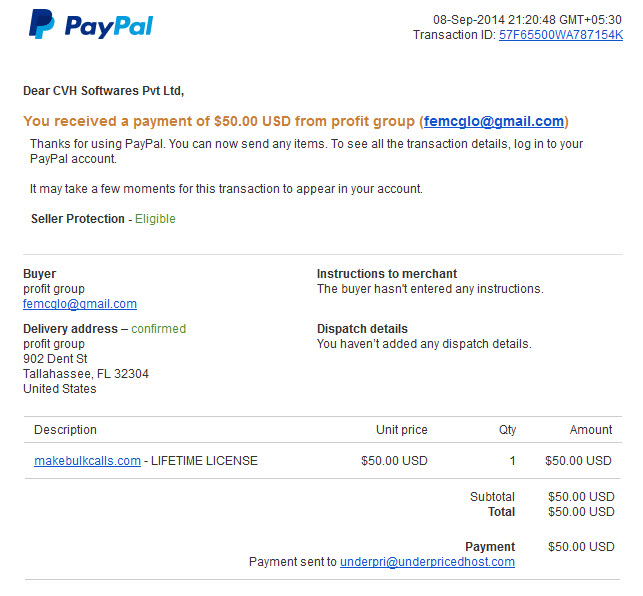Select the Unit price column header
The height and width of the screenshot is (596, 643).
click(x=401, y=430)
